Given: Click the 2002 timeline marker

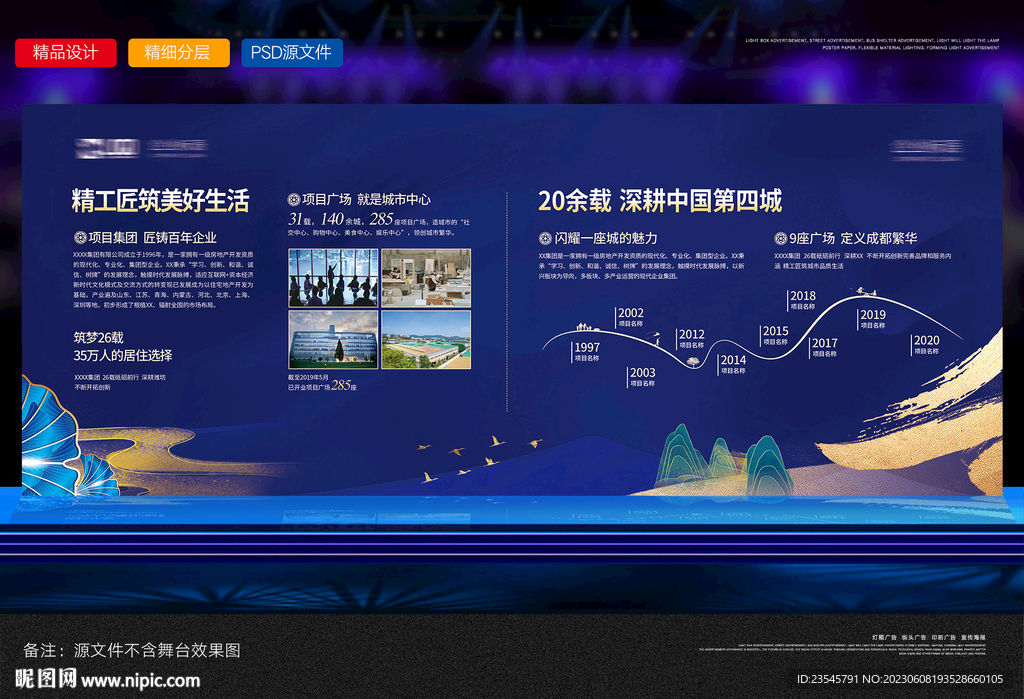Looking at the screenshot, I should coord(630,317).
